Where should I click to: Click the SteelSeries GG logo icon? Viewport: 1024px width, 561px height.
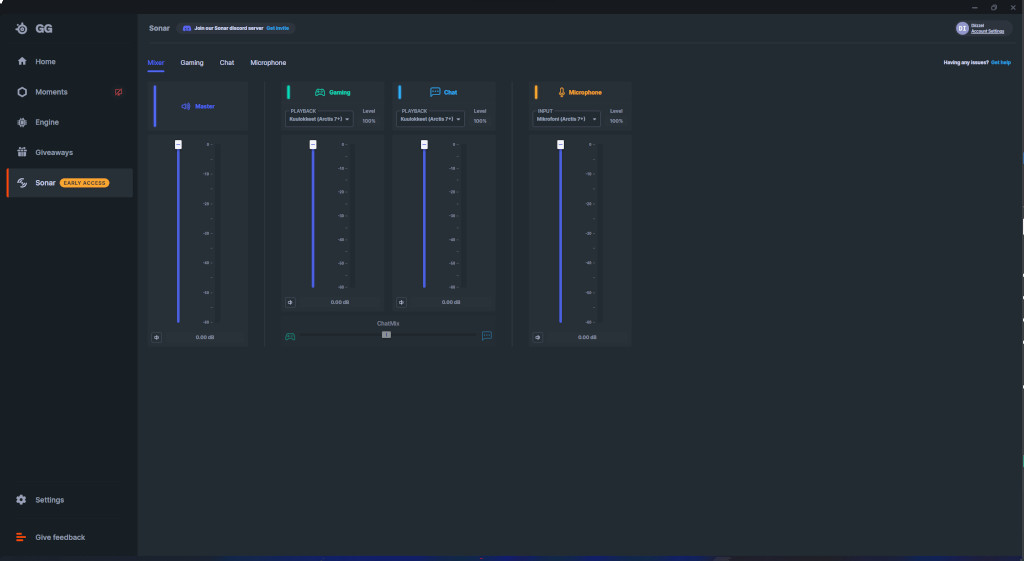22,28
